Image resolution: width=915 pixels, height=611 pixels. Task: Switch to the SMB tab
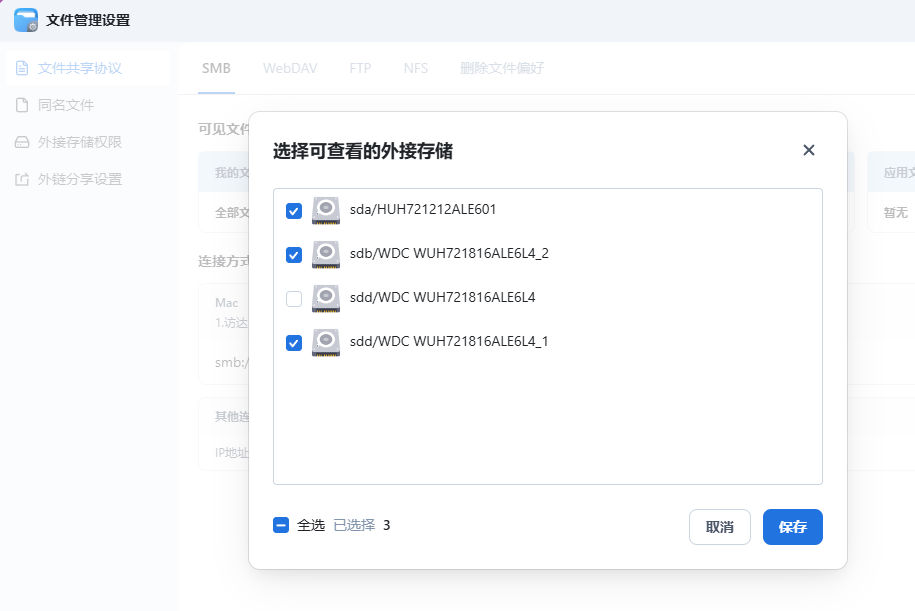(216, 68)
